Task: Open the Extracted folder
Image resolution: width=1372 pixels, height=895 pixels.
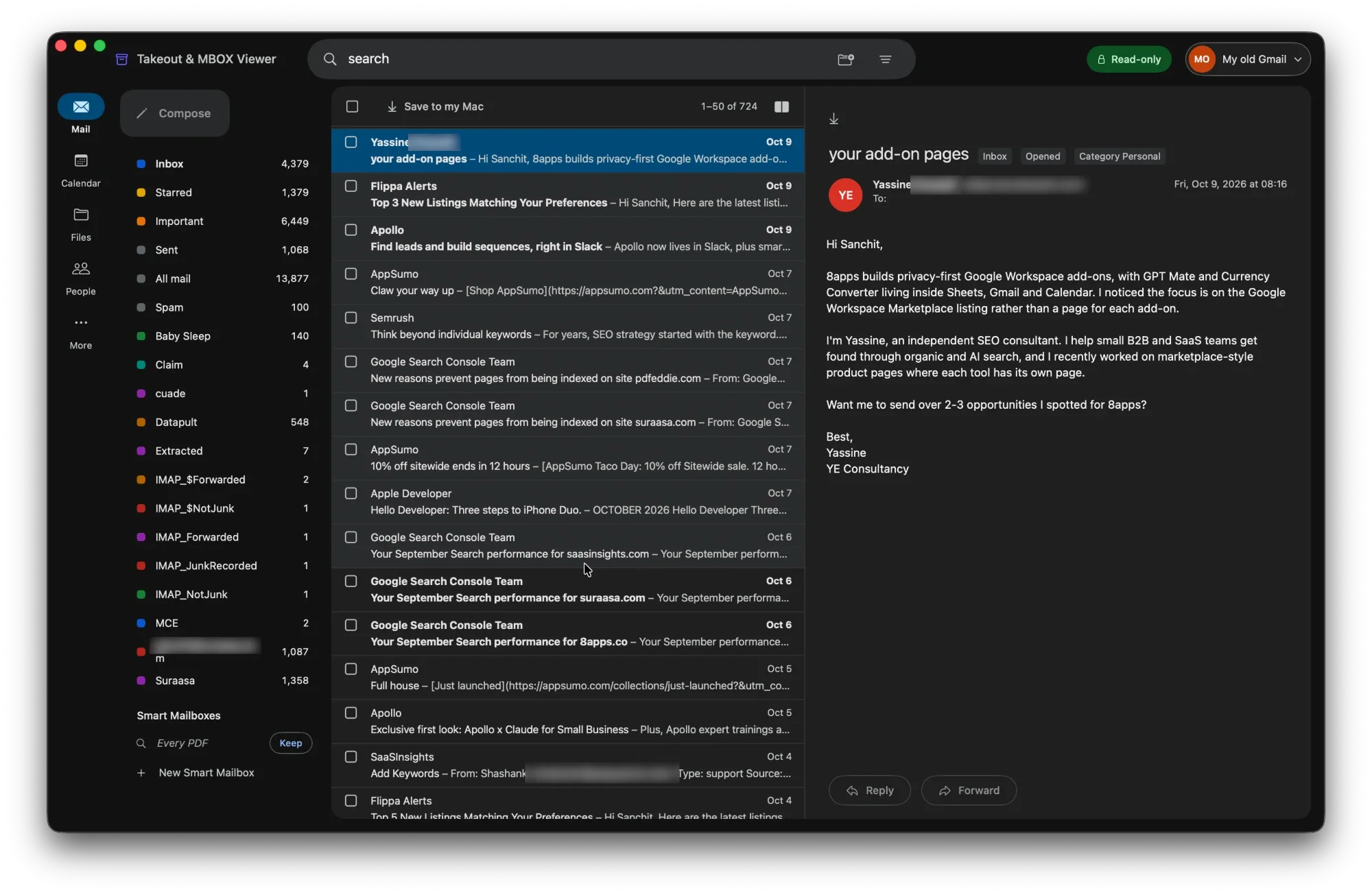Action: [223, 451]
